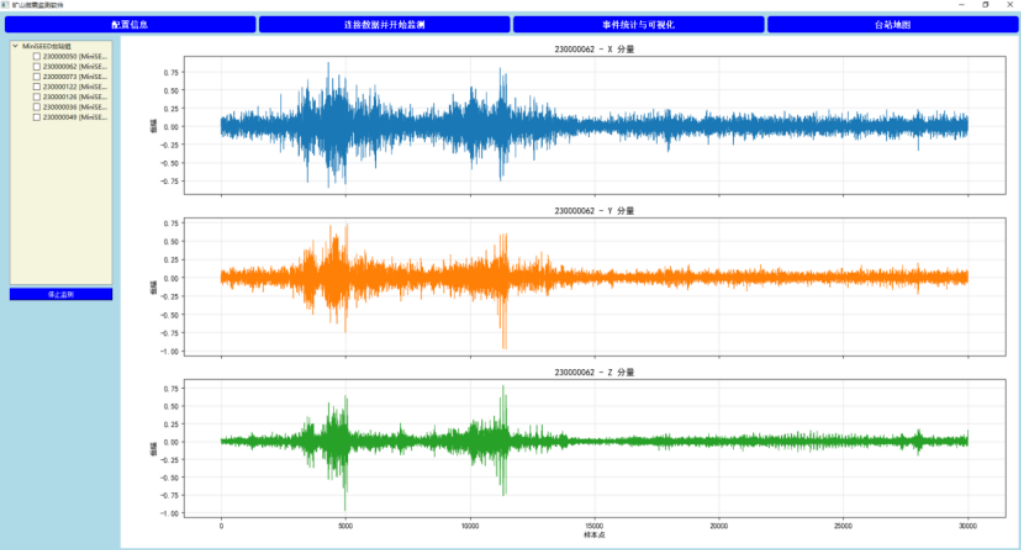Switch to the 连接数据并开始监测 tab
The height and width of the screenshot is (550, 1021).
click(x=384, y=24)
